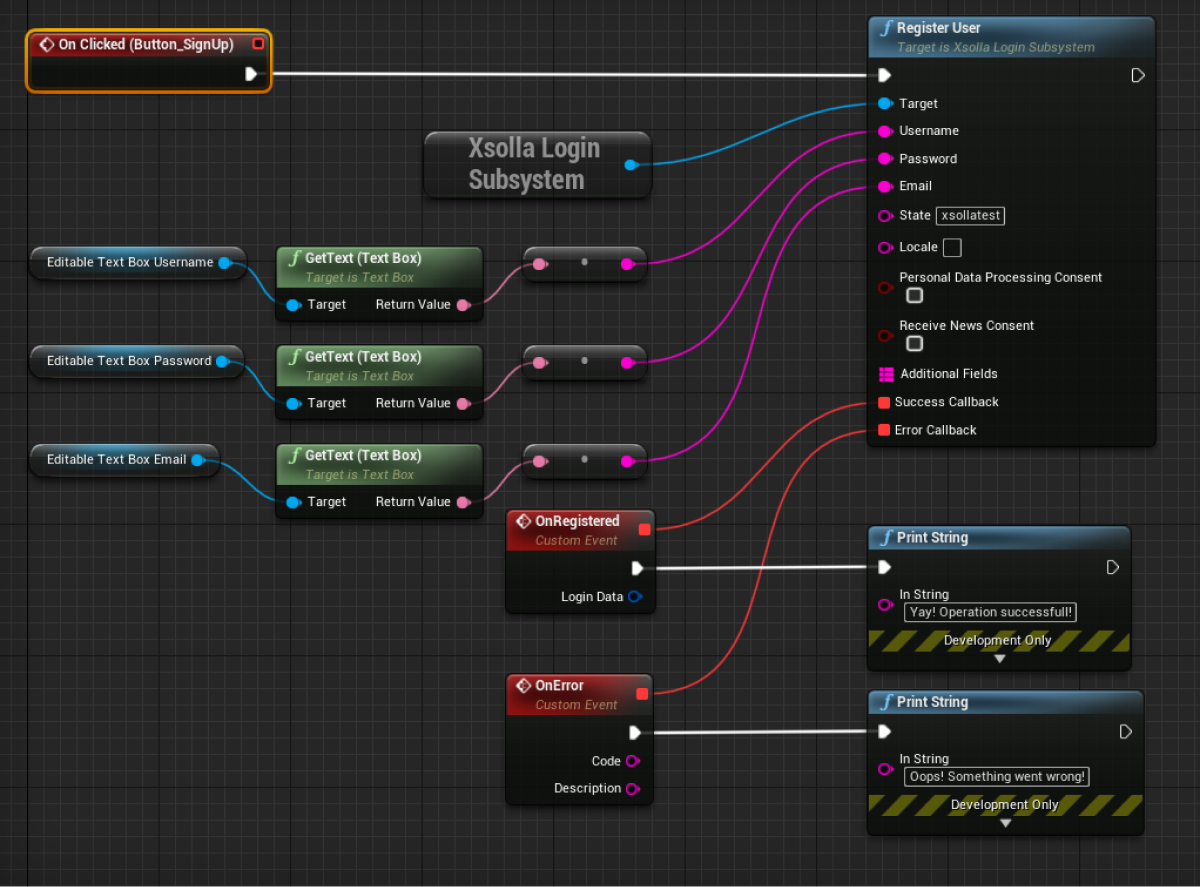The width and height of the screenshot is (1200, 887).
Task: Select the Register User node title
Action: [x=938, y=29]
